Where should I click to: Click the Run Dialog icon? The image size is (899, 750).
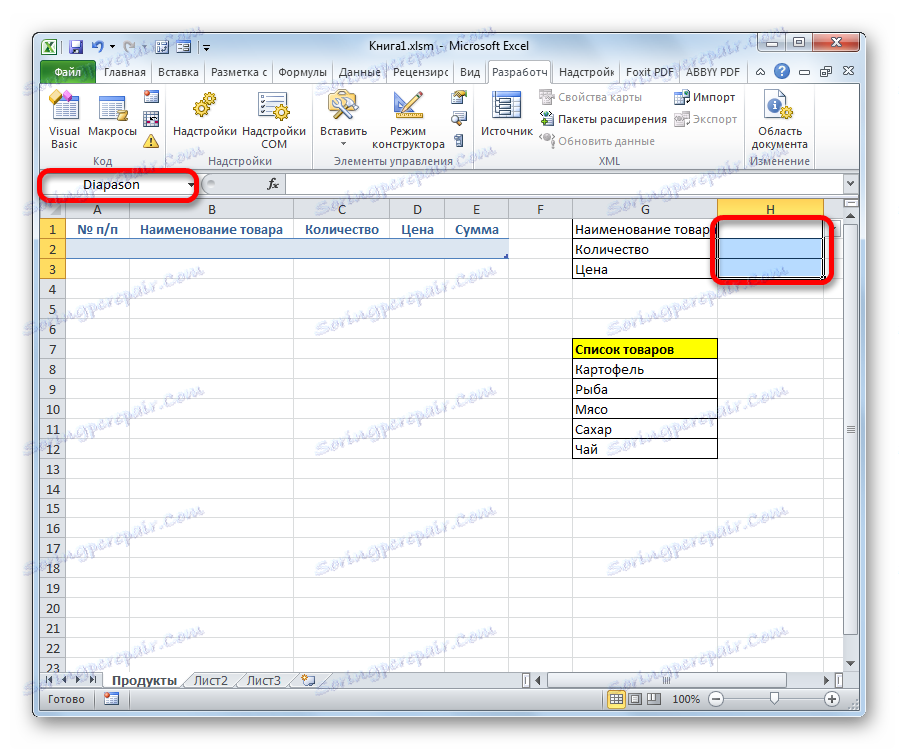[459, 141]
